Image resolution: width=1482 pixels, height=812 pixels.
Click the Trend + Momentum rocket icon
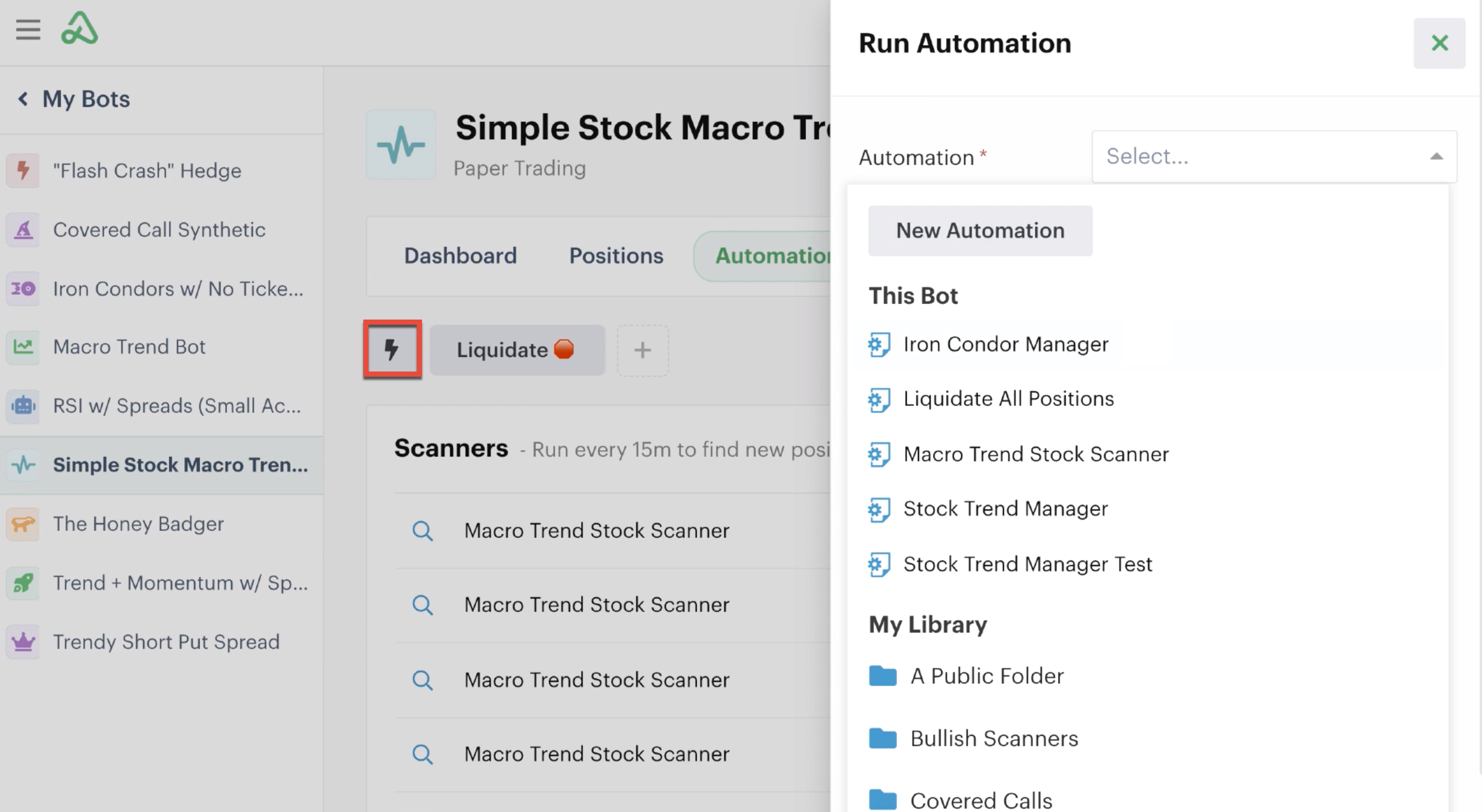pyautogui.click(x=23, y=583)
